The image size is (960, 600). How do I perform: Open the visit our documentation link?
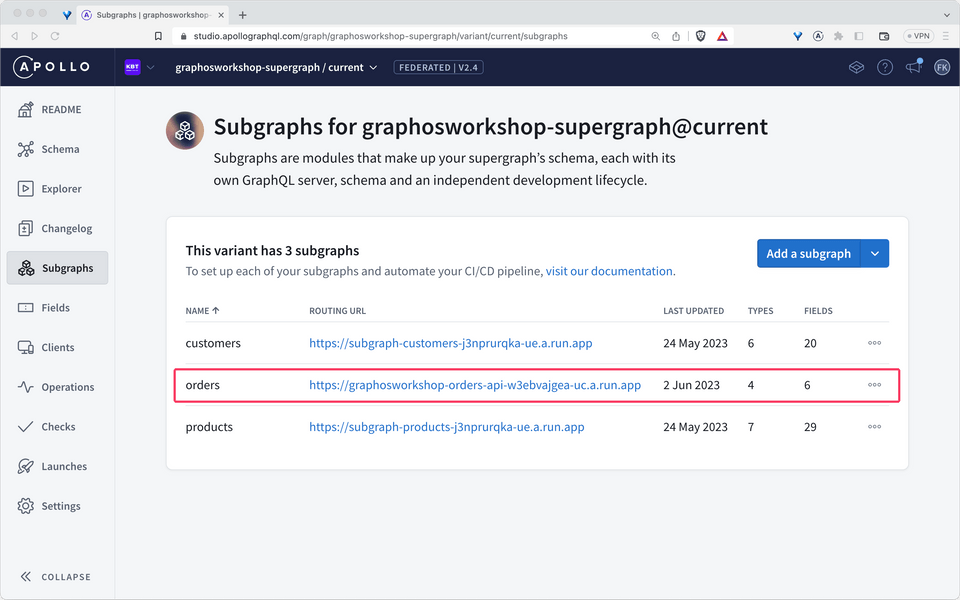click(x=609, y=271)
